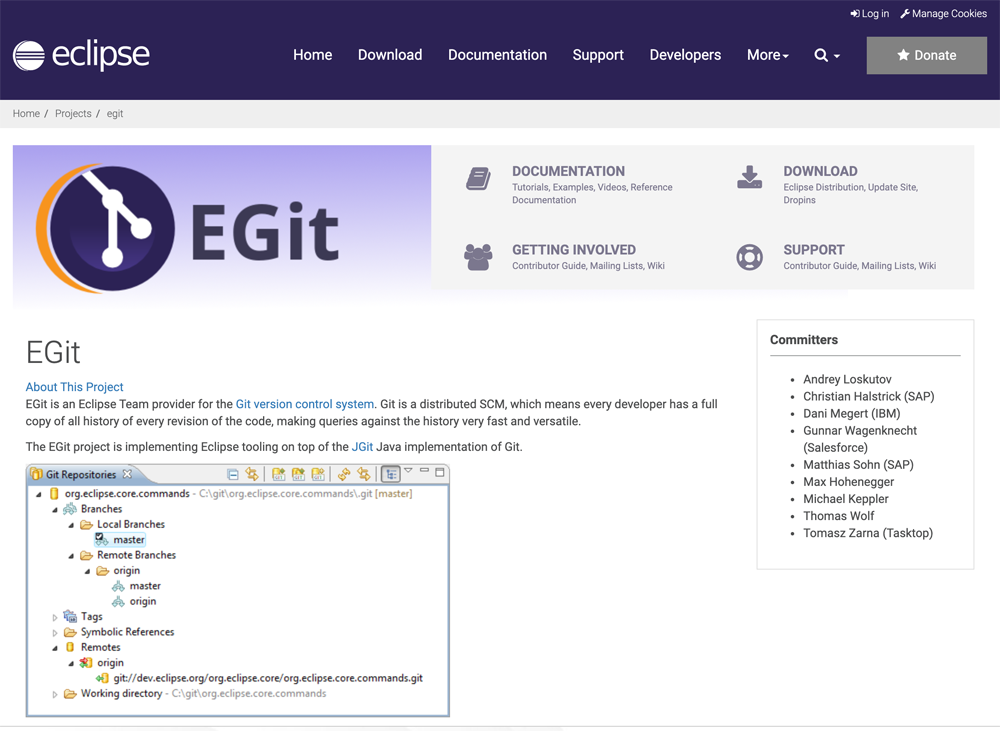Collapse the Remotes tree node
The image size is (1000, 731).
(x=55, y=648)
